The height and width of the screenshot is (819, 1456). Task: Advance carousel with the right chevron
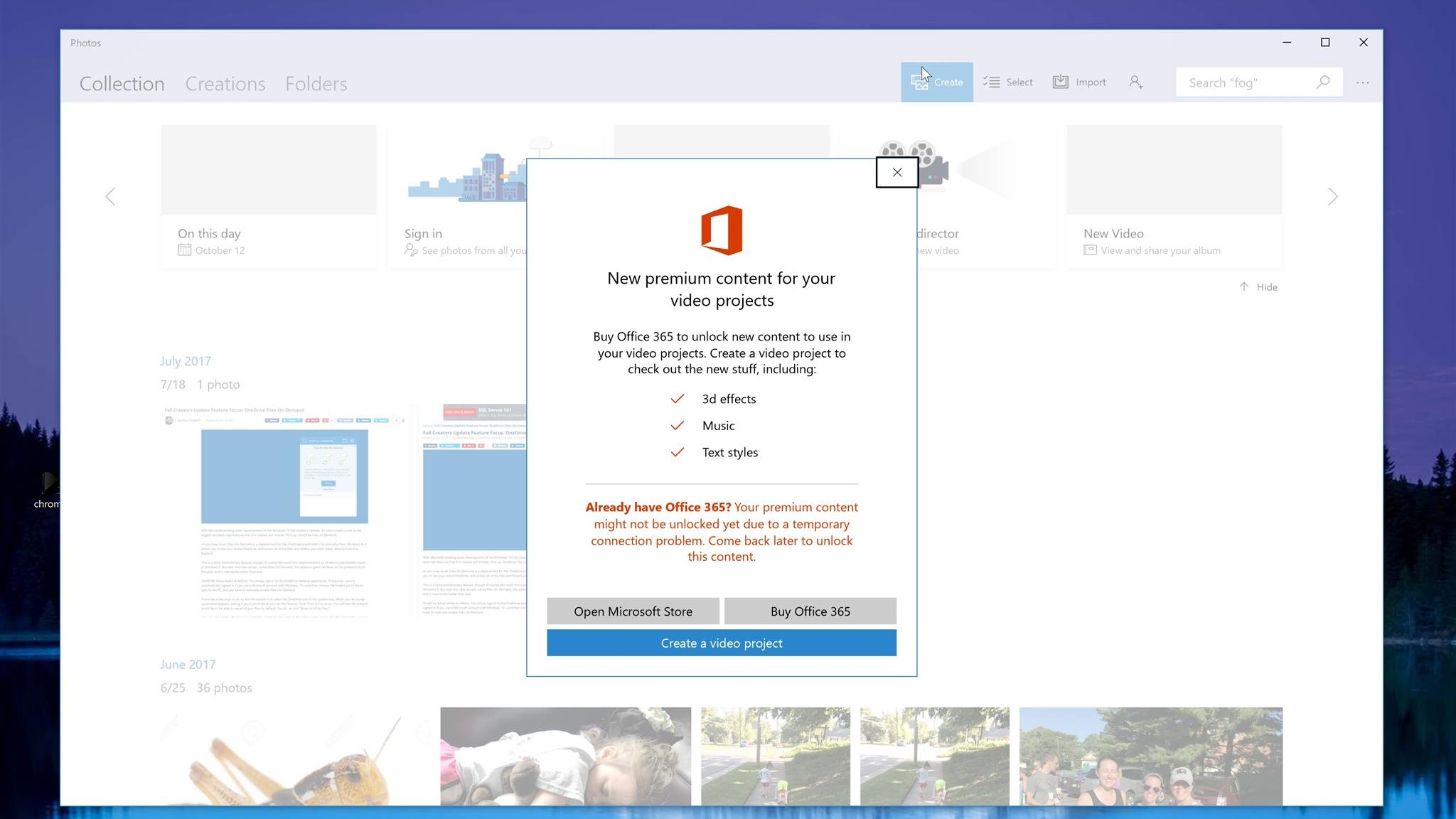pyautogui.click(x=1332, y=197)
